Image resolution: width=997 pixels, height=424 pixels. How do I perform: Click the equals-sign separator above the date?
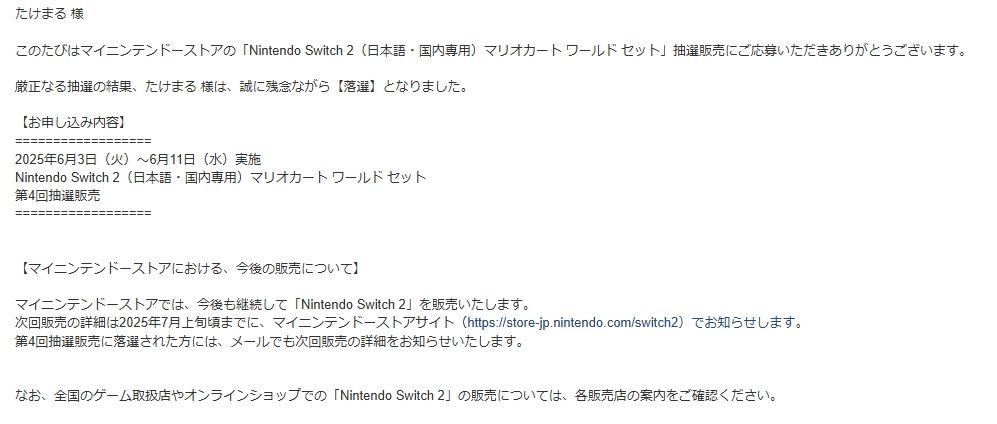click(84, 141)
